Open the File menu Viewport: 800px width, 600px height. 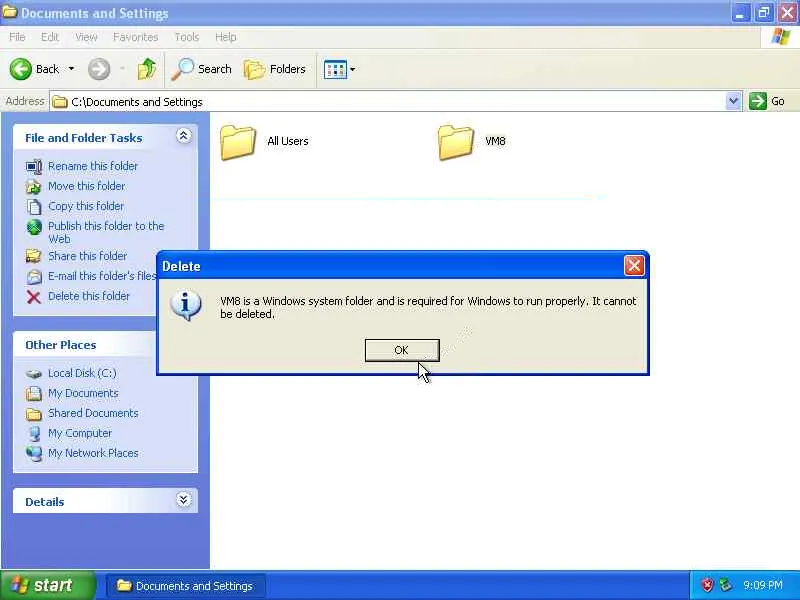pos(17,37)
